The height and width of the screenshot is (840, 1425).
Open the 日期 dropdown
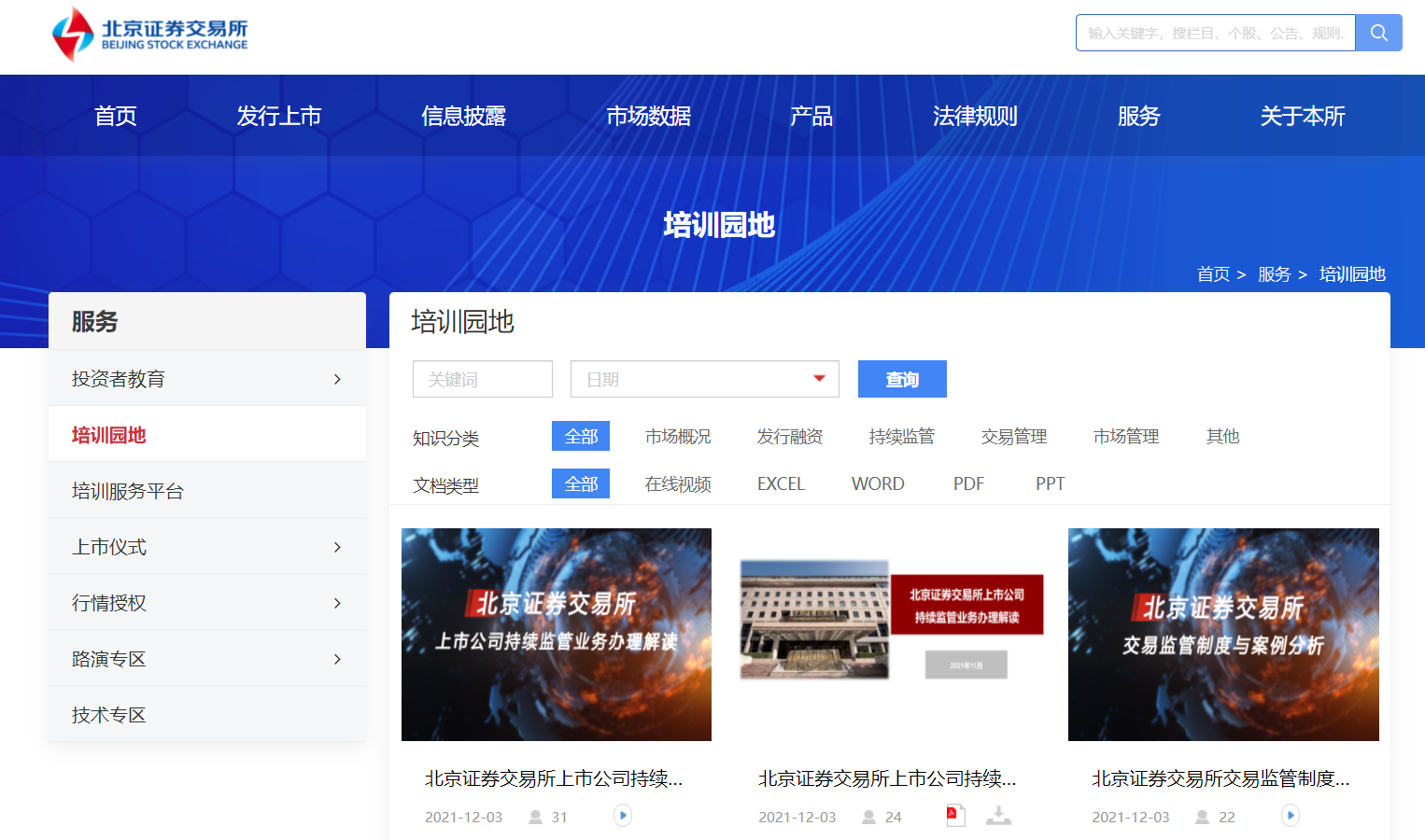705,379
